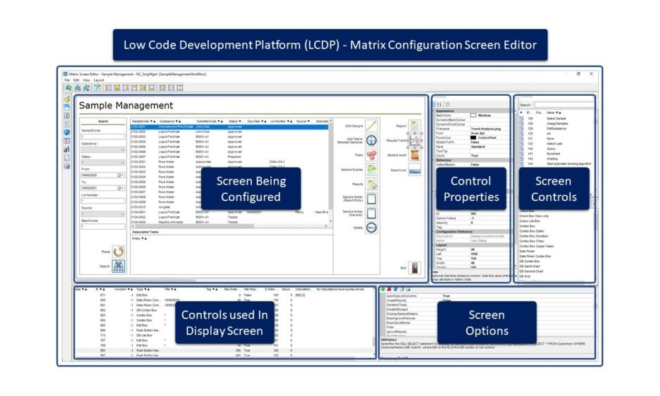Click the BackColor Window white swatch

(473, 115)
